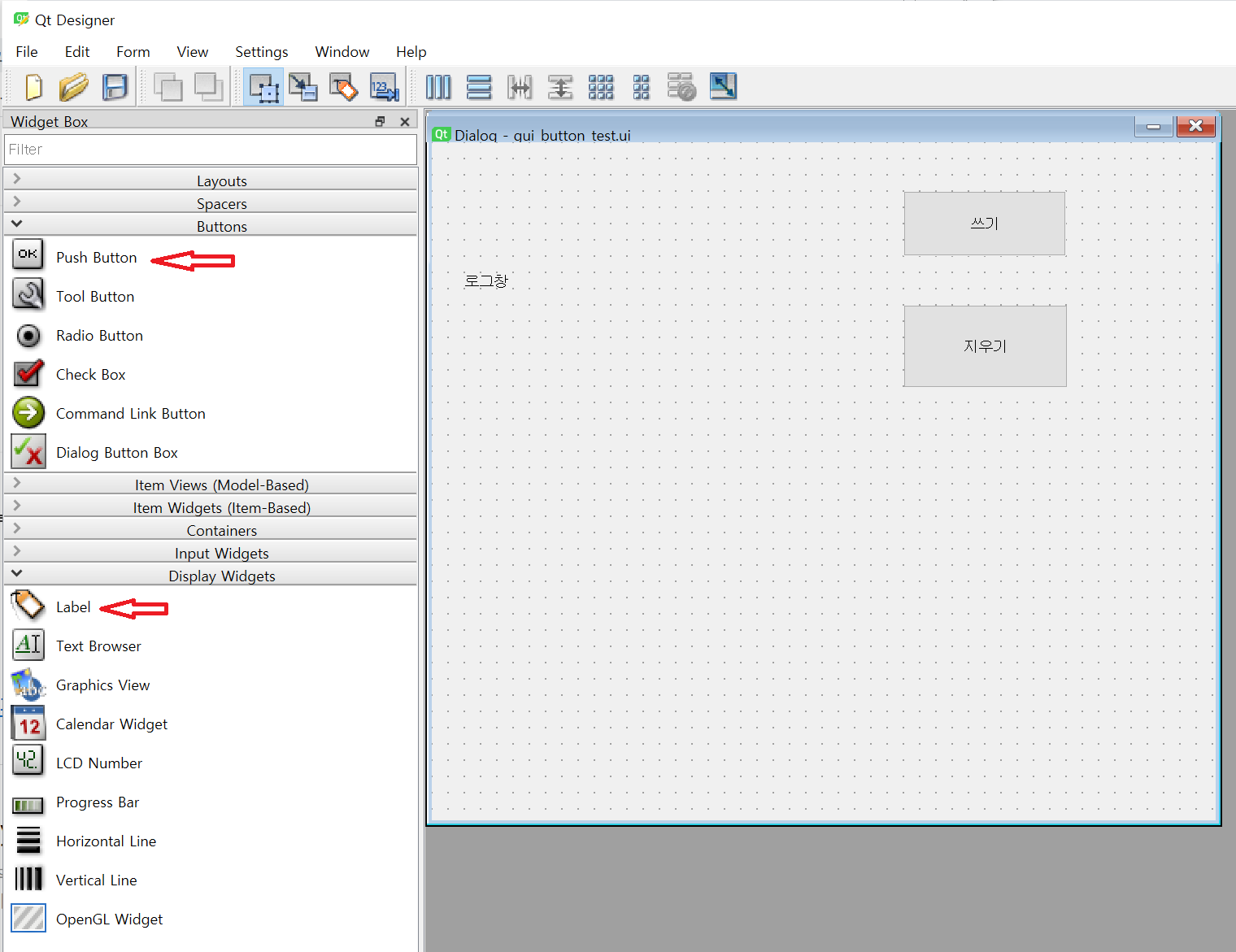The image size is (1236, 952).
Task: Expand the Input Widgets category
Action: 221,553
